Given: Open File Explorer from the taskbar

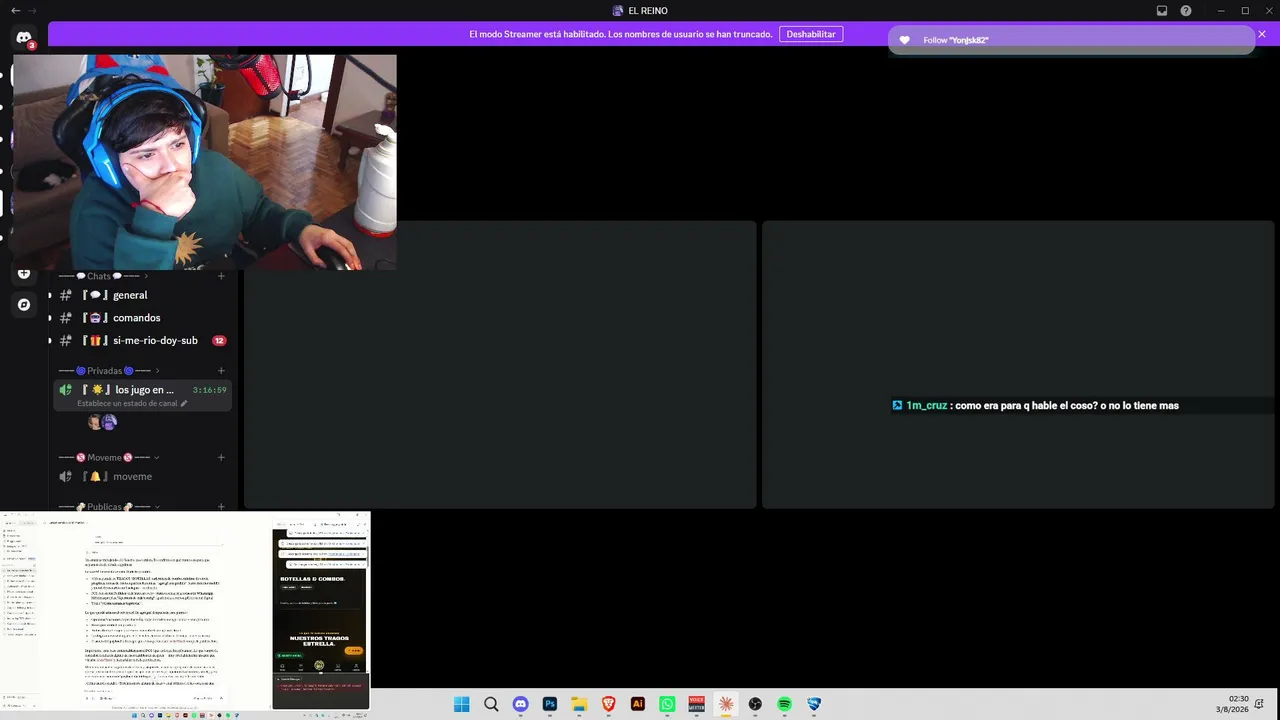Looking at the screenshot, I should pyautogui.click(x=579, y=704).
